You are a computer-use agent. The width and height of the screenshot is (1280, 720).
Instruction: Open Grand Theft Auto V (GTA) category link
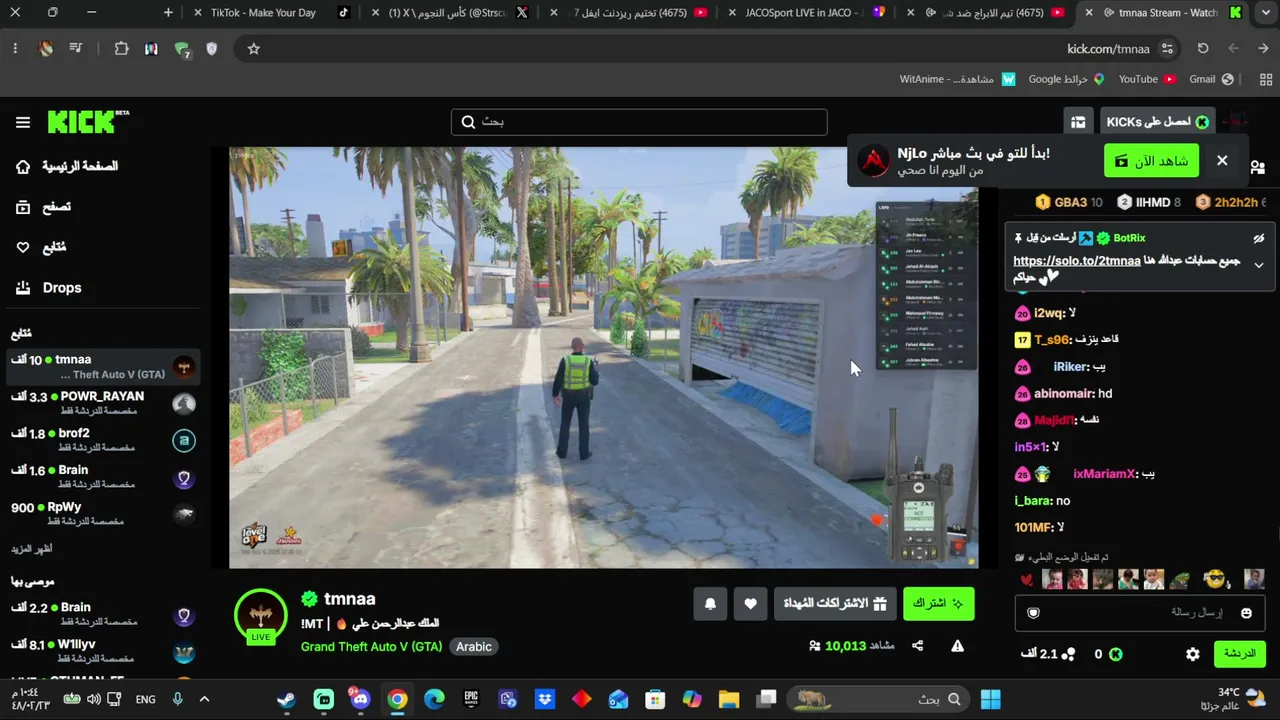(x=371, y=647)
